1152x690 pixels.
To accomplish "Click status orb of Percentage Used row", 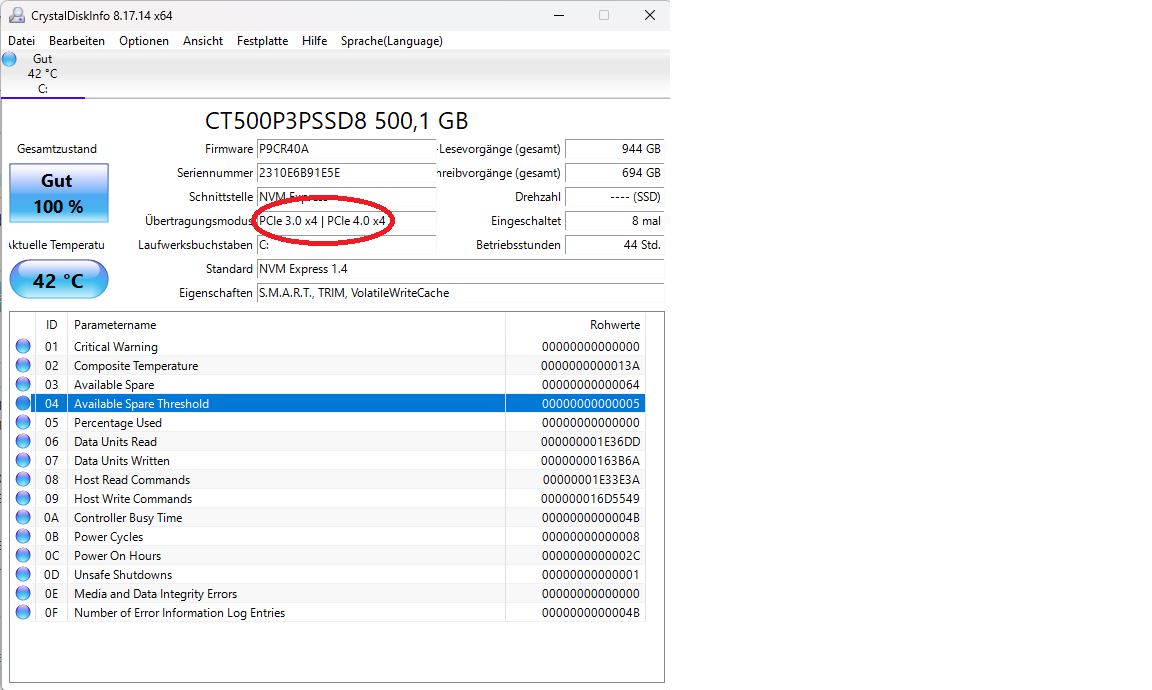I will click(23, 423).
